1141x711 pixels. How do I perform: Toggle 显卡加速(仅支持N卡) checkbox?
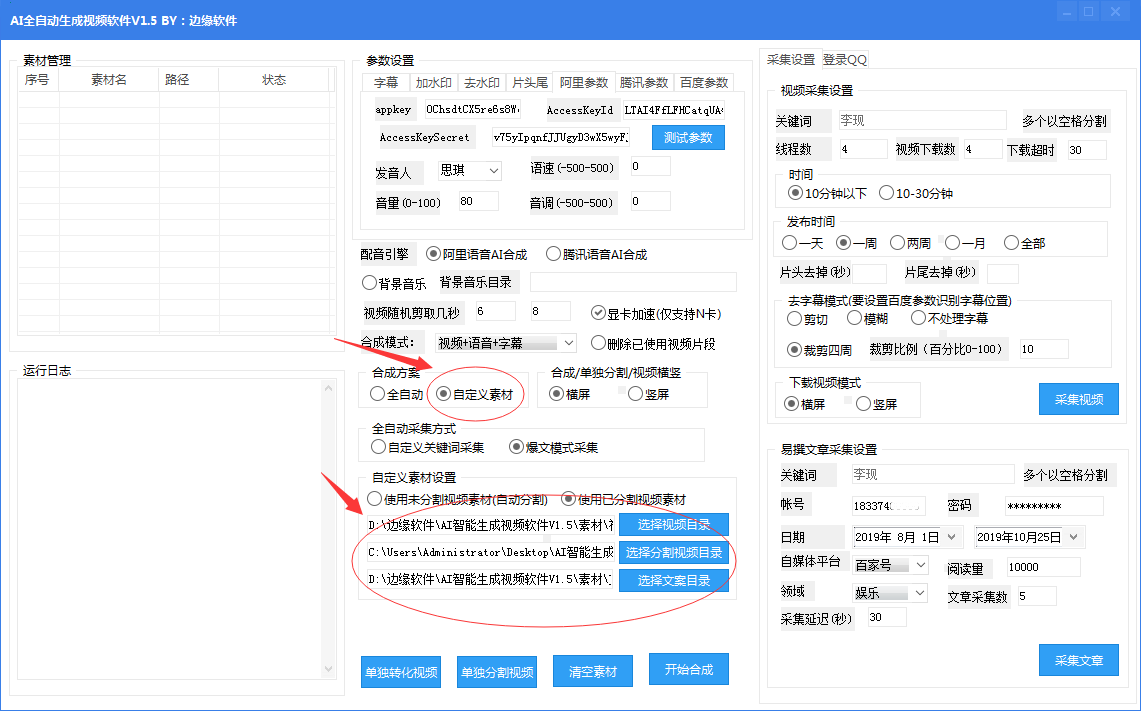click(656, 314)
